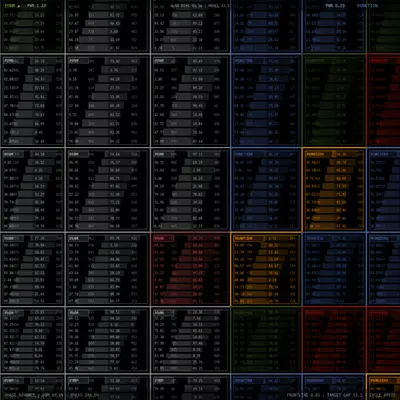This screenshot has height=400, width=400.
Task: Open the FUNCTION label in top bar
Action: (x=367, y=6)
